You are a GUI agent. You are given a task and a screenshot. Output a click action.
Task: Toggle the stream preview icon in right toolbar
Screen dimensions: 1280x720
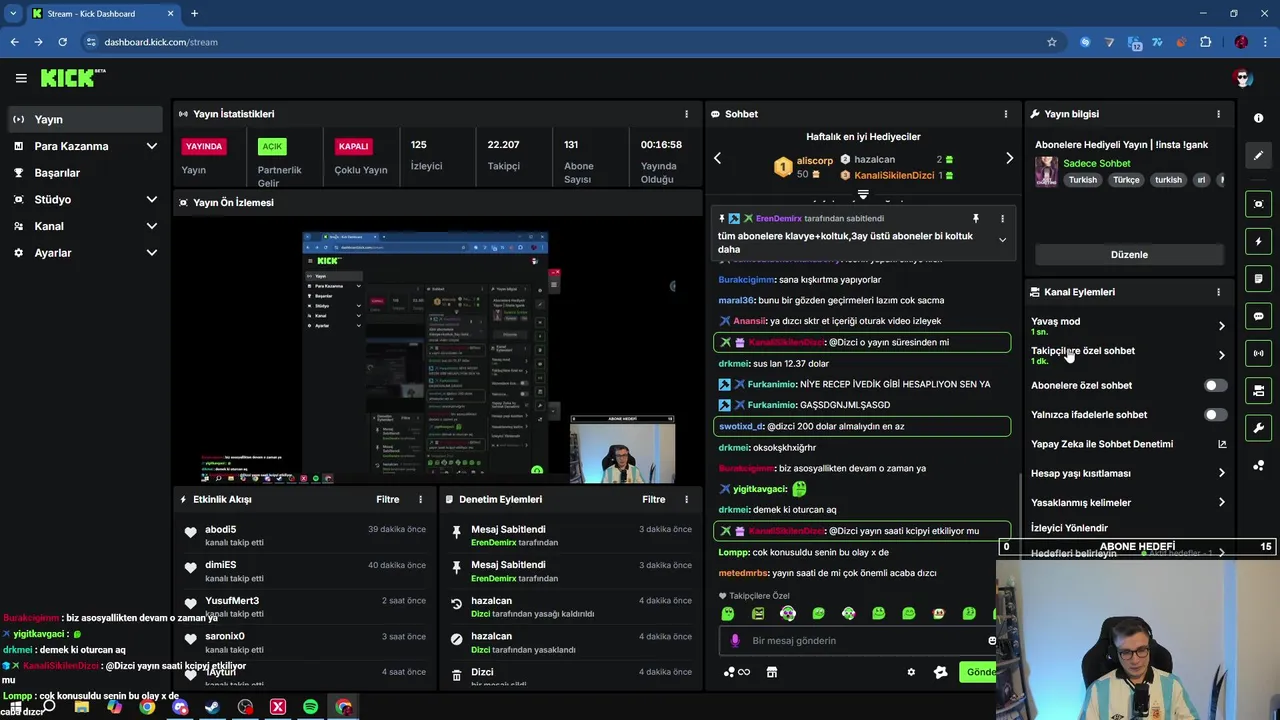[1258, 204]
